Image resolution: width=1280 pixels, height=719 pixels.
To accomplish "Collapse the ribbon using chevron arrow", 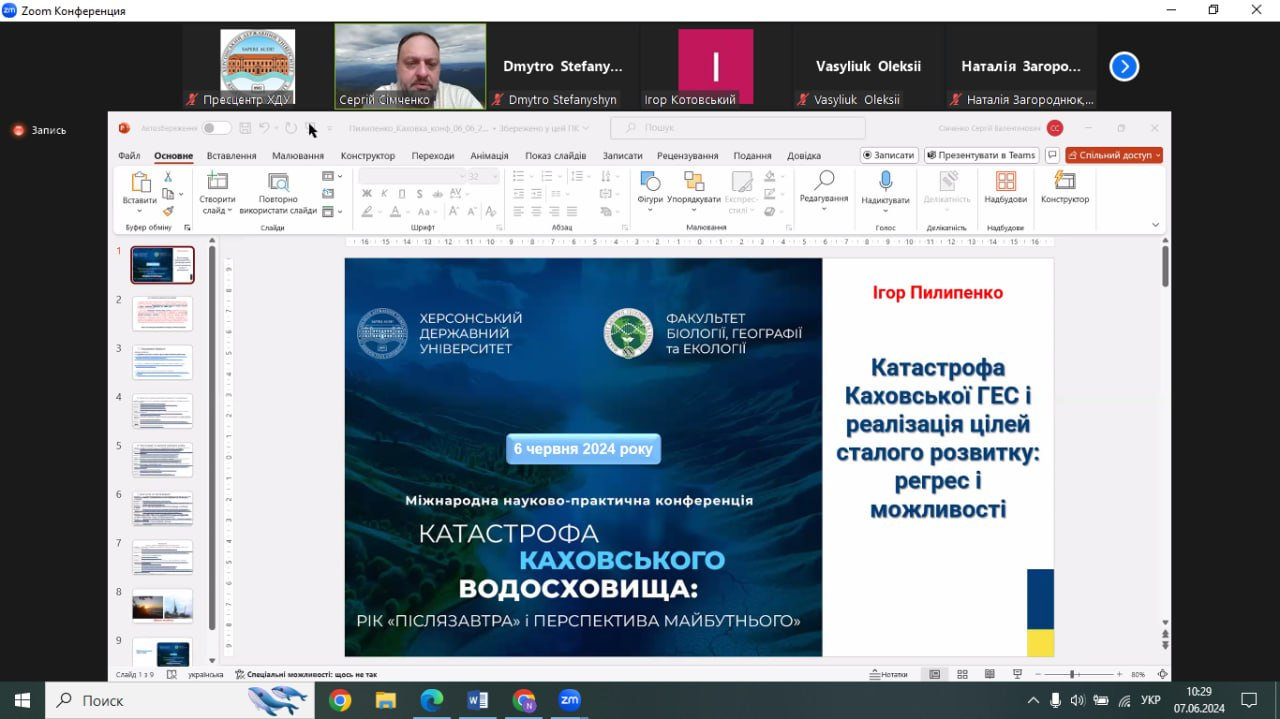I will (1156, 226).
